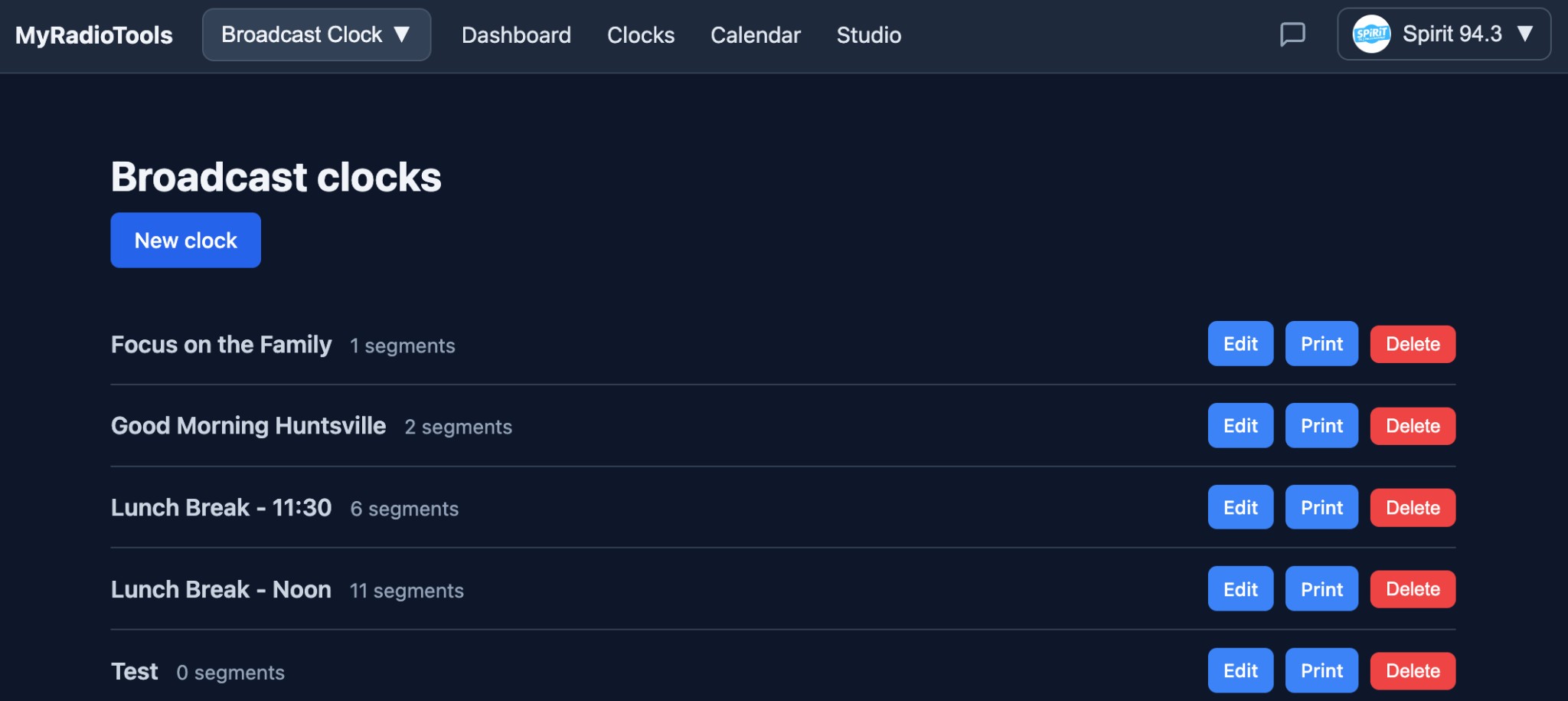Print the Lunch Break - 11:30 clock
This screenshot has width=1568, height=701.
tap(1321, 506)
